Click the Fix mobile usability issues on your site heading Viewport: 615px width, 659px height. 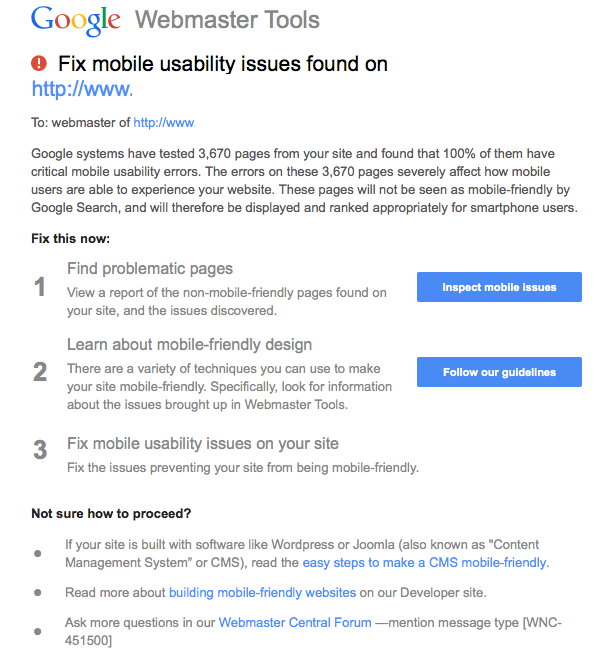tap(203, 443)
